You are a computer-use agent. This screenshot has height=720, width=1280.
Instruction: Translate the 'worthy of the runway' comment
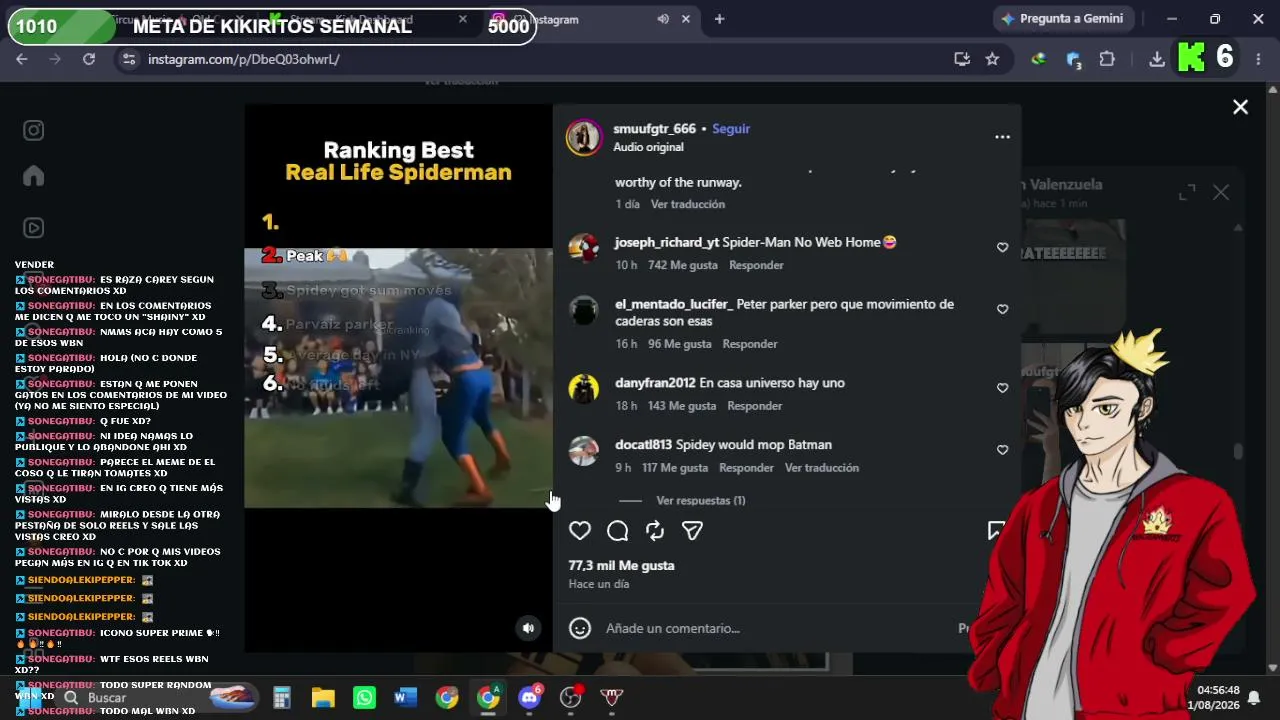click(x=688, y=204)
